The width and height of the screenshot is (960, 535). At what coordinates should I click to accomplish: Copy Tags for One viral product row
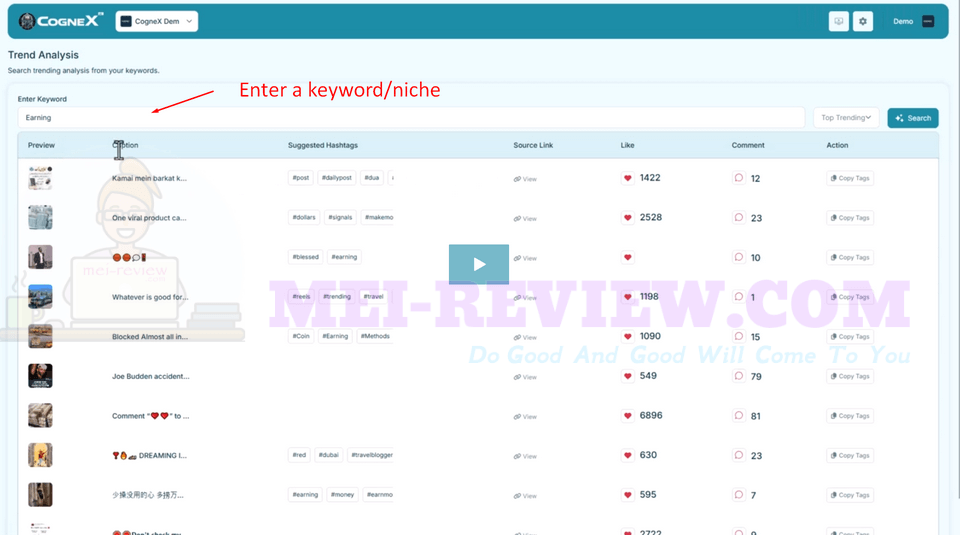(x=850, y=218)
